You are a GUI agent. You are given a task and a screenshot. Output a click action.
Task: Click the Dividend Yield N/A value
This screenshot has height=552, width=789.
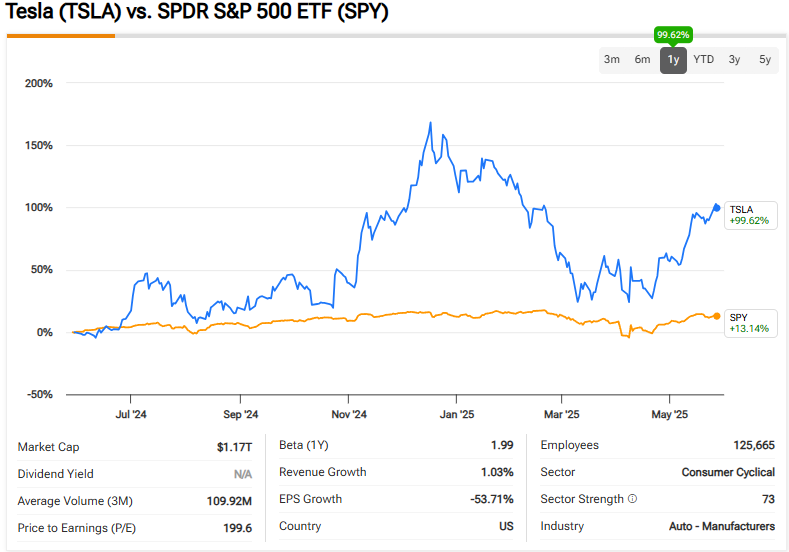pyautogui.click(x=243, y=474)
